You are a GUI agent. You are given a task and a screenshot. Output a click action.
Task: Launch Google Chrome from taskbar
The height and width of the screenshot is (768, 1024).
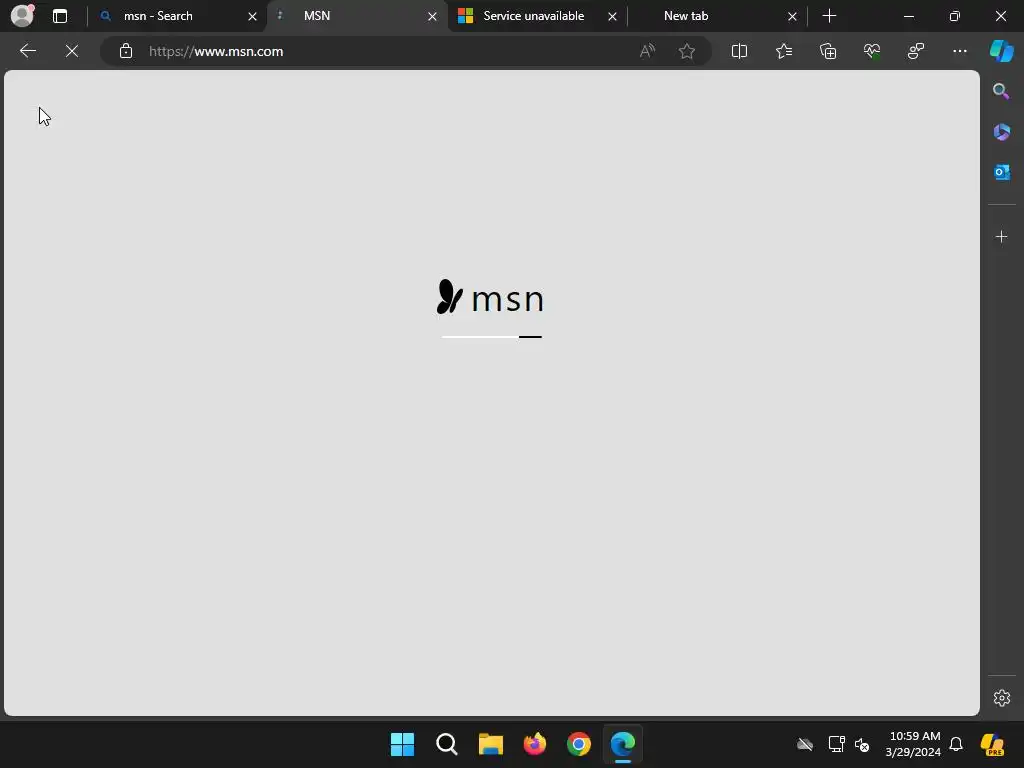(x=579, y=744)
